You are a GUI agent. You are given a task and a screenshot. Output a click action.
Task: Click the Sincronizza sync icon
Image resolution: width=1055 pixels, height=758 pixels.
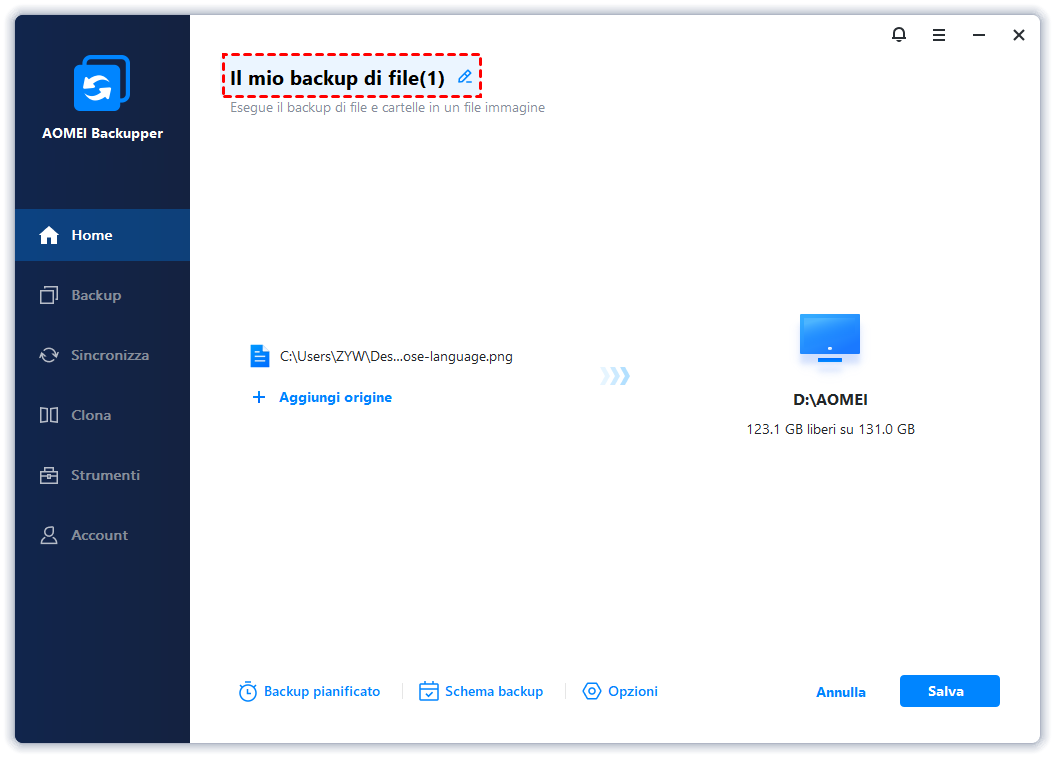click(49, 355)
